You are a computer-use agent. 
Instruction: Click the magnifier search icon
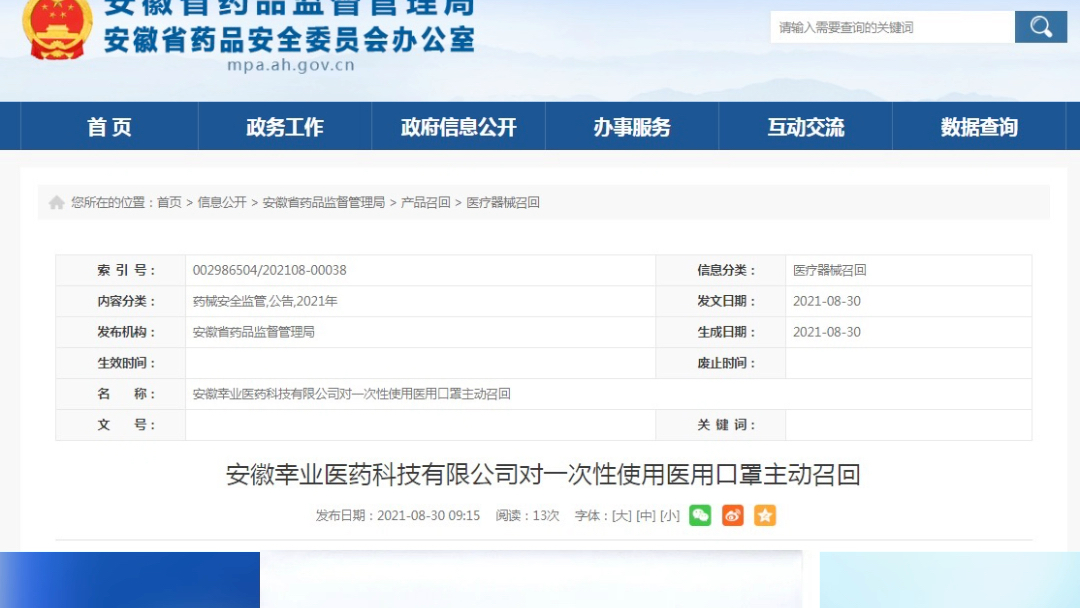[x=1040, y=27]
